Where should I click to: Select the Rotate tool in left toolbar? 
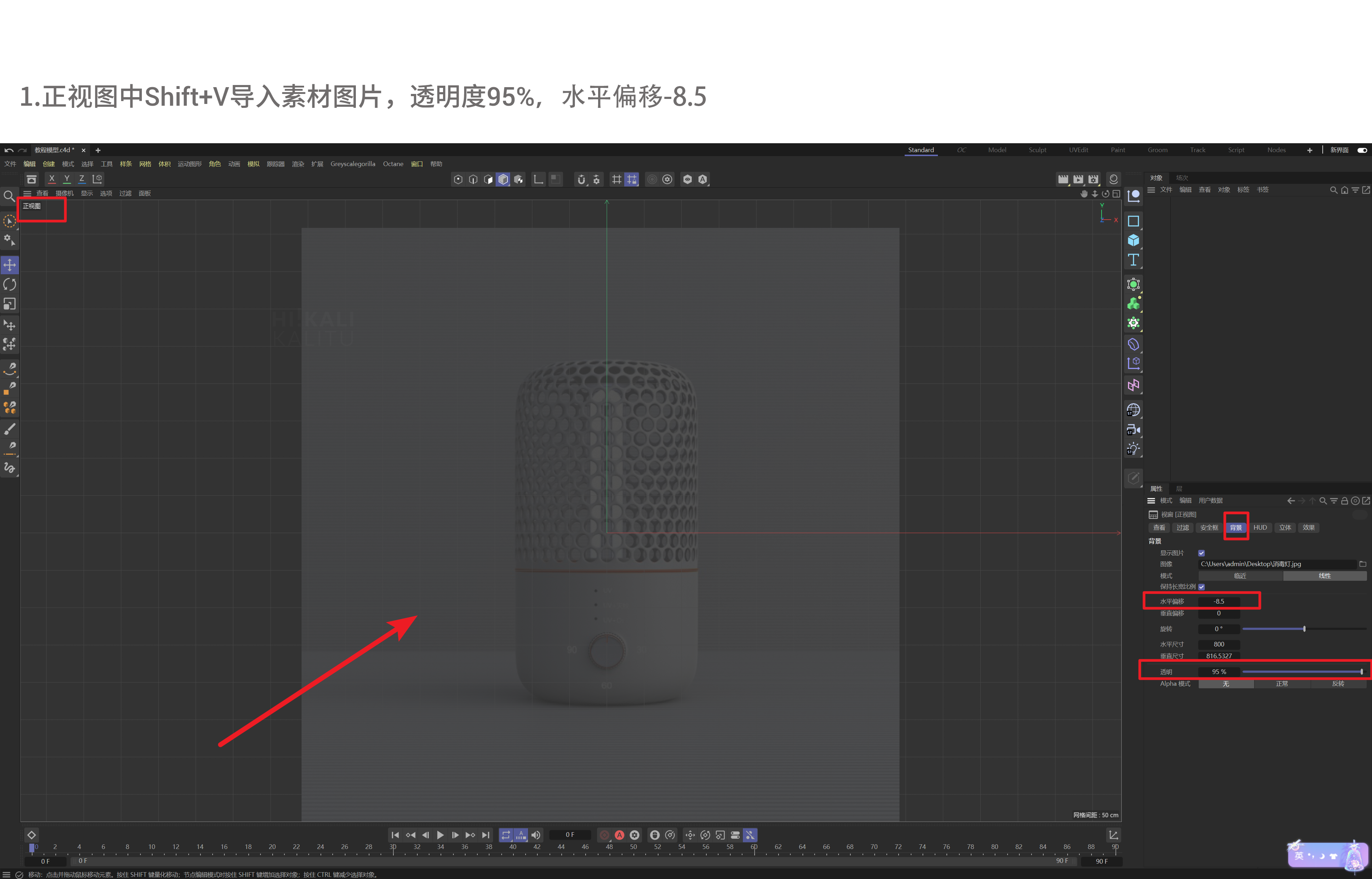pyautogui.click(x=10, y=284)
